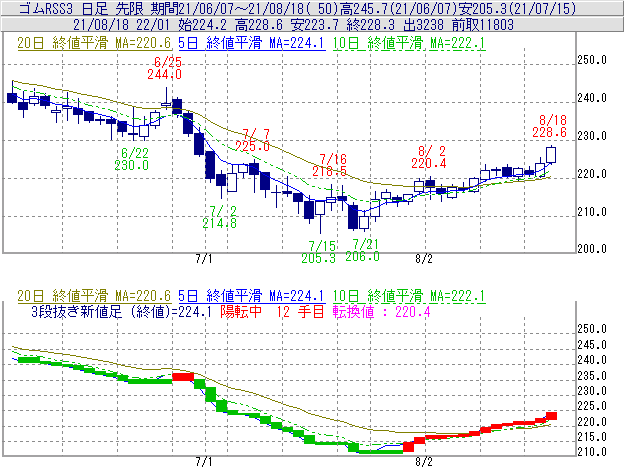The image size is (624, 475).
Task: Click the 安223.7 low value in header
Action: pyautogui.click(x=315, y=25)
